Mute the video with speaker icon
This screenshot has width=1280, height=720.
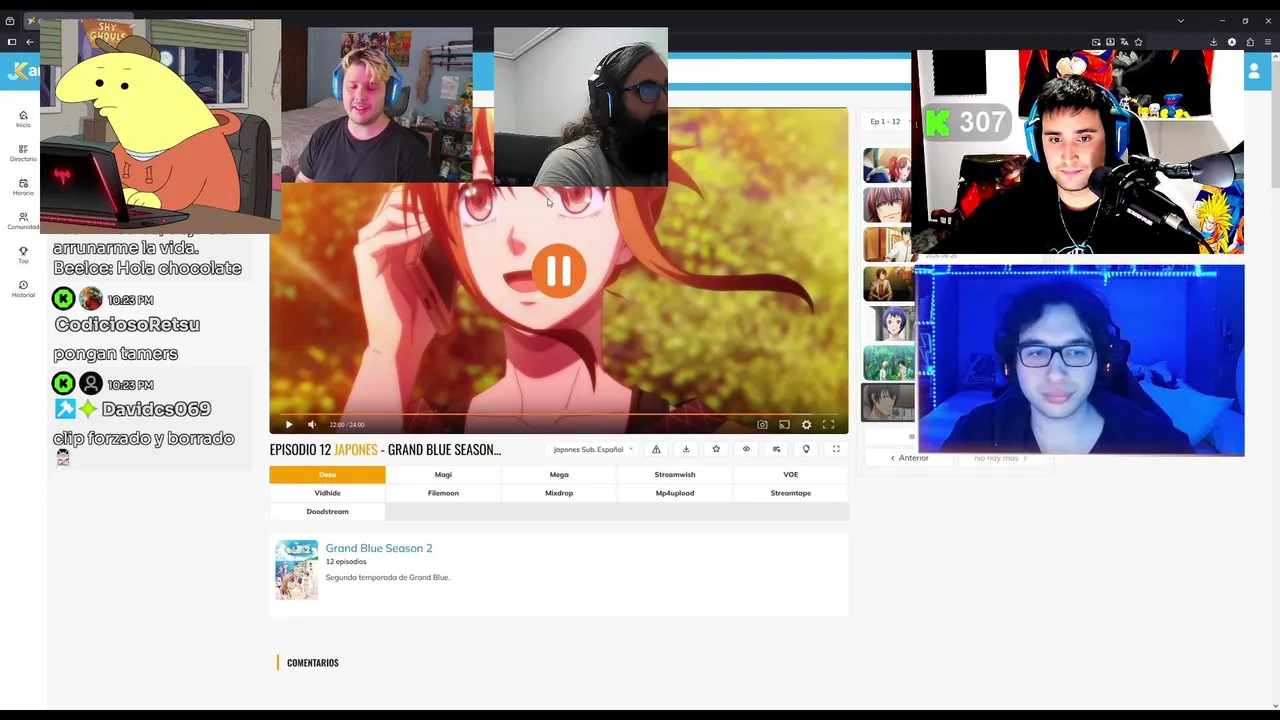tap(312, 425)
